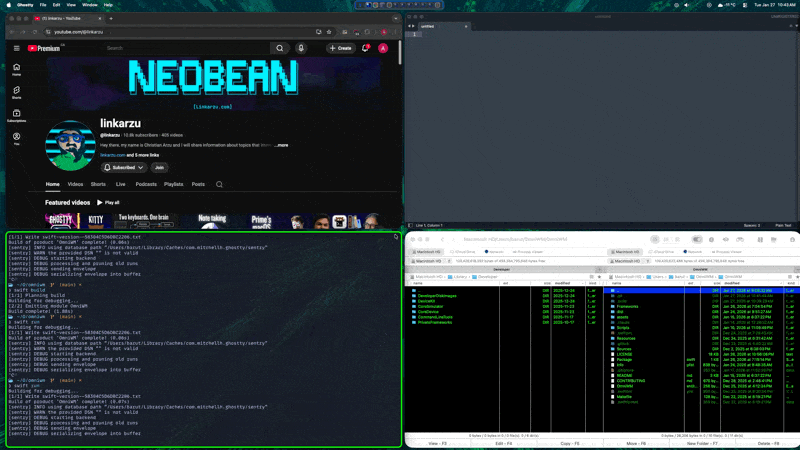Go back in the file manager toolbar

[x=442, y=239]
